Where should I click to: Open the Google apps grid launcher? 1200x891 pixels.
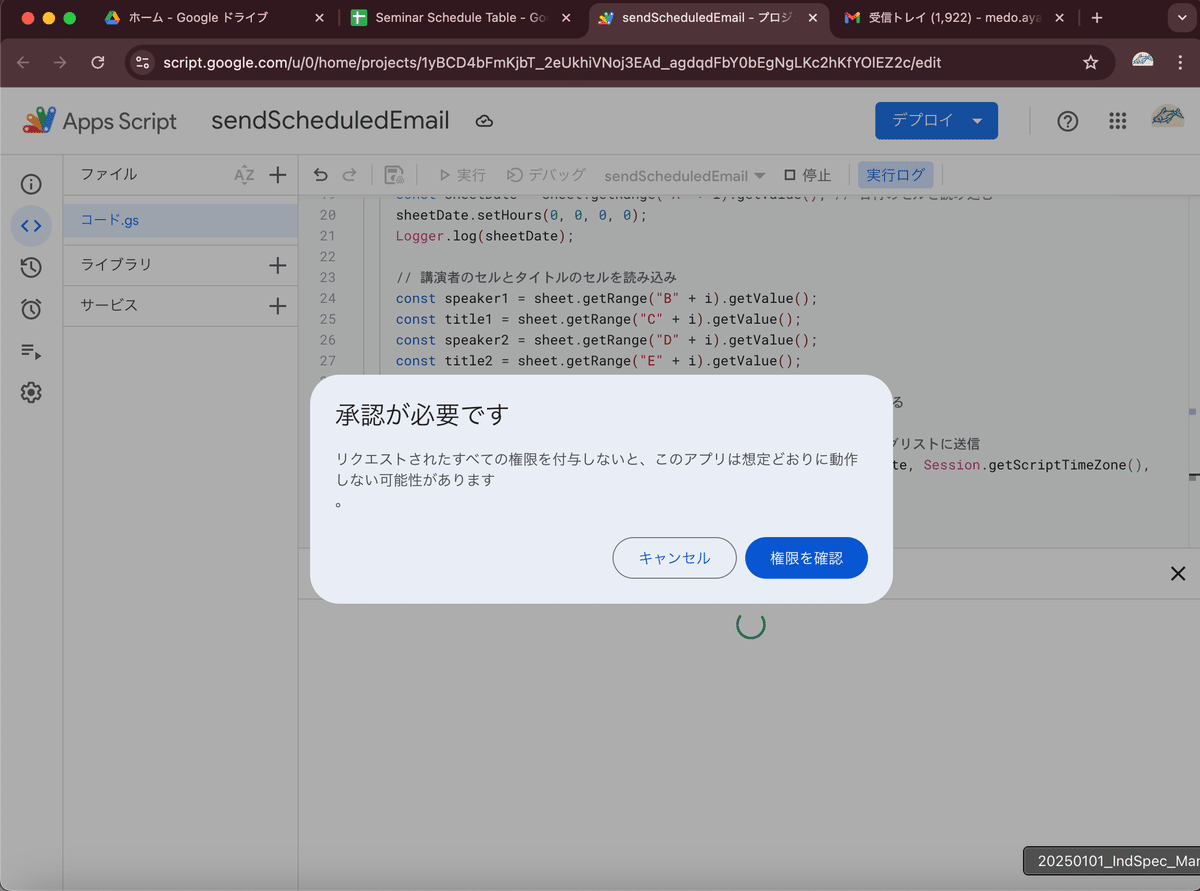[x=1118, y=121]
